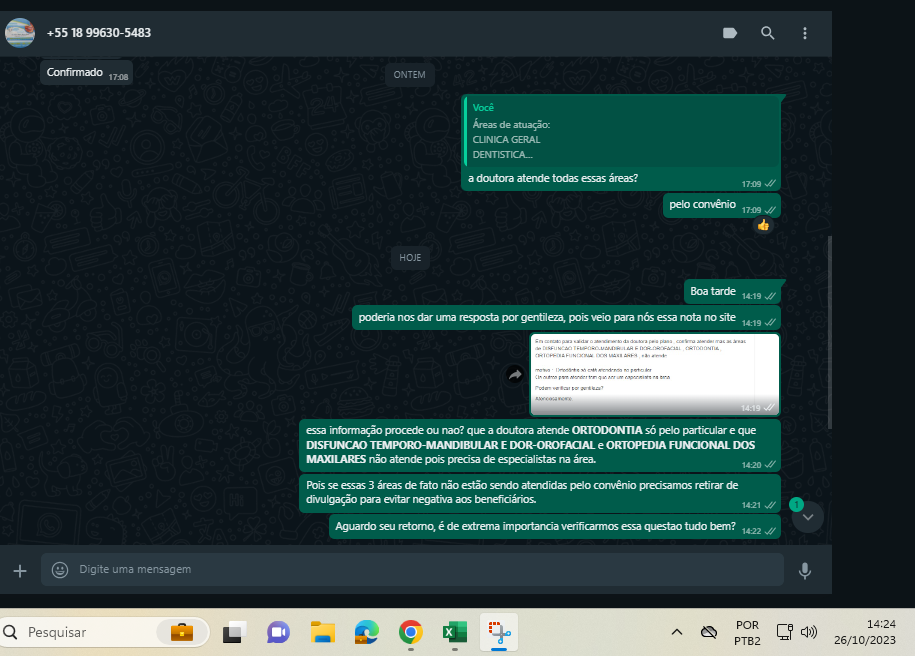Switch the POR PTB2 keyboard language
Viewport: 915px width, 656px height.
747,632
